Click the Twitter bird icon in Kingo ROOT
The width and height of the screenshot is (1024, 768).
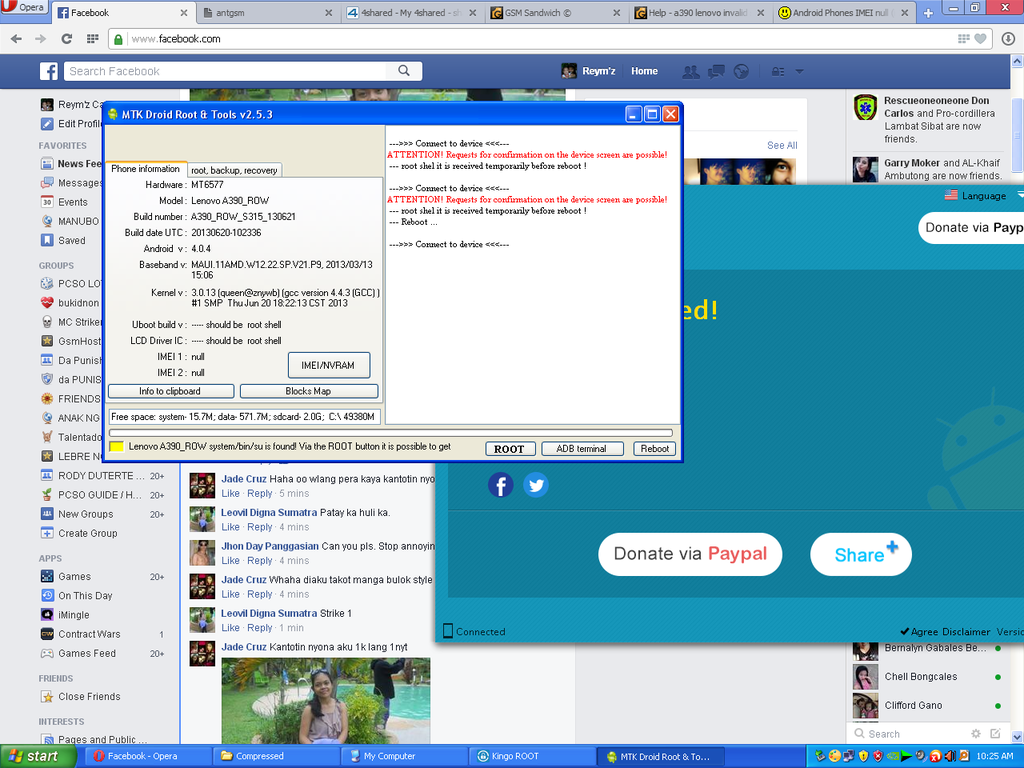click(536, 485)
